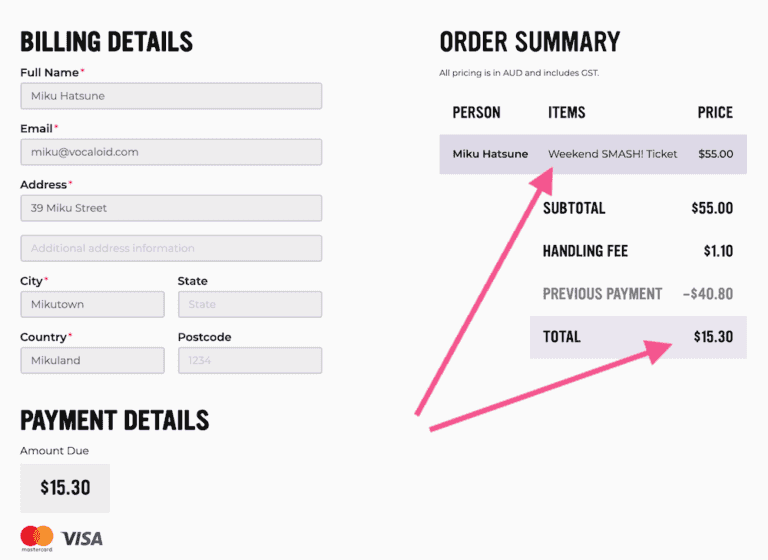Select the Weekend SMASH! Ticket item
Viewport: 768px width, 560px height.
pos(613,154)
